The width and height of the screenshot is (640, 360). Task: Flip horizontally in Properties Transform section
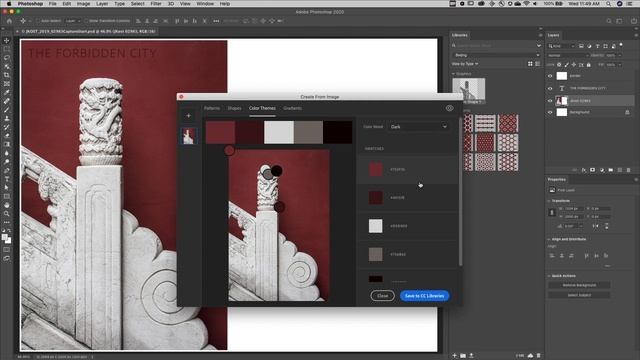(596, 226)
